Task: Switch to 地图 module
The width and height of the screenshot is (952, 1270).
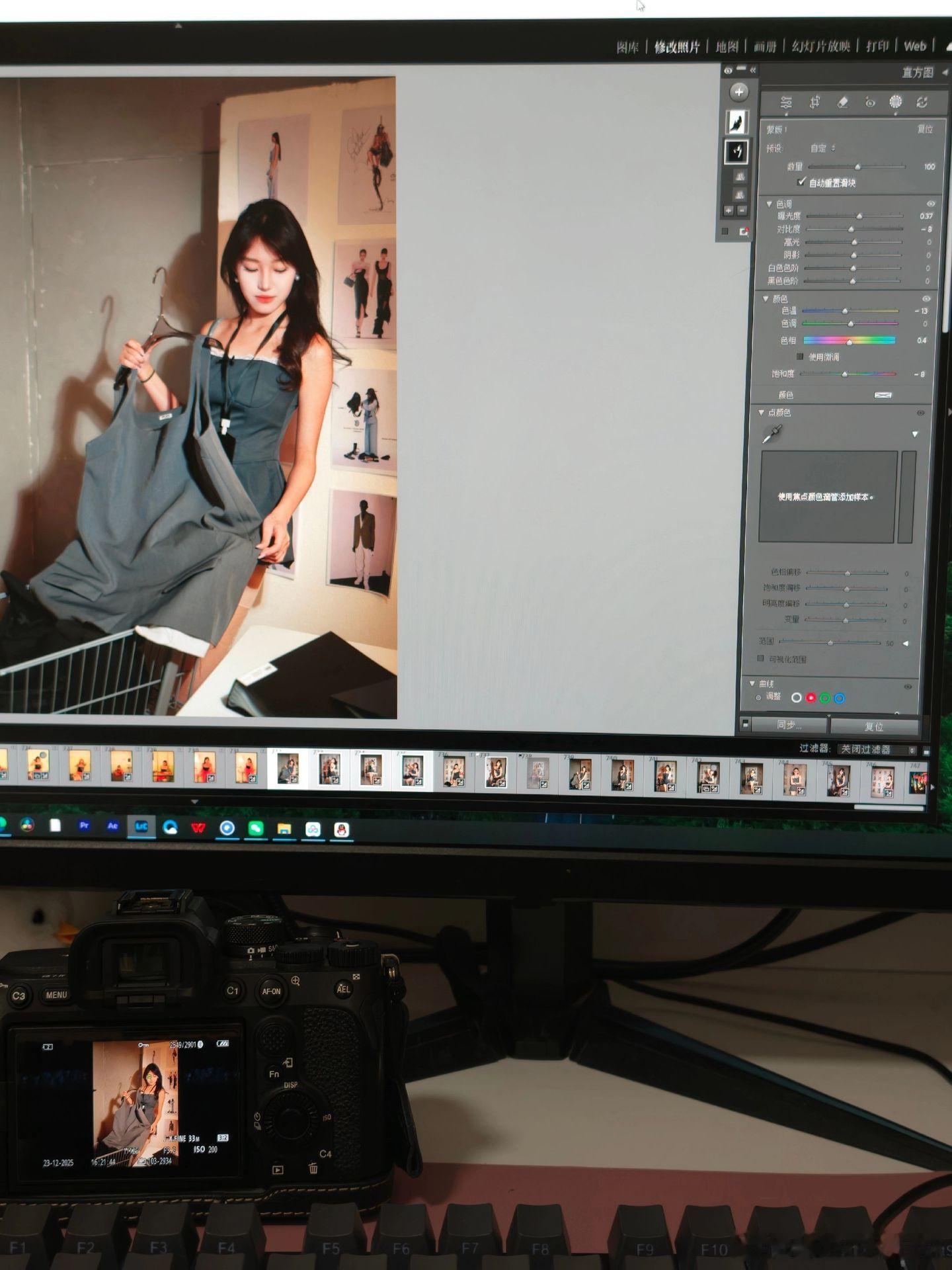Action: pos(727,46)
